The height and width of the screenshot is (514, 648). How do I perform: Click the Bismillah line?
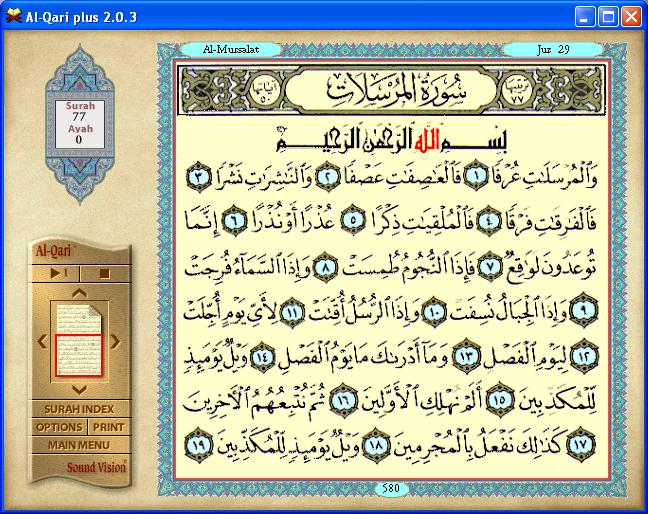point(391,139)
